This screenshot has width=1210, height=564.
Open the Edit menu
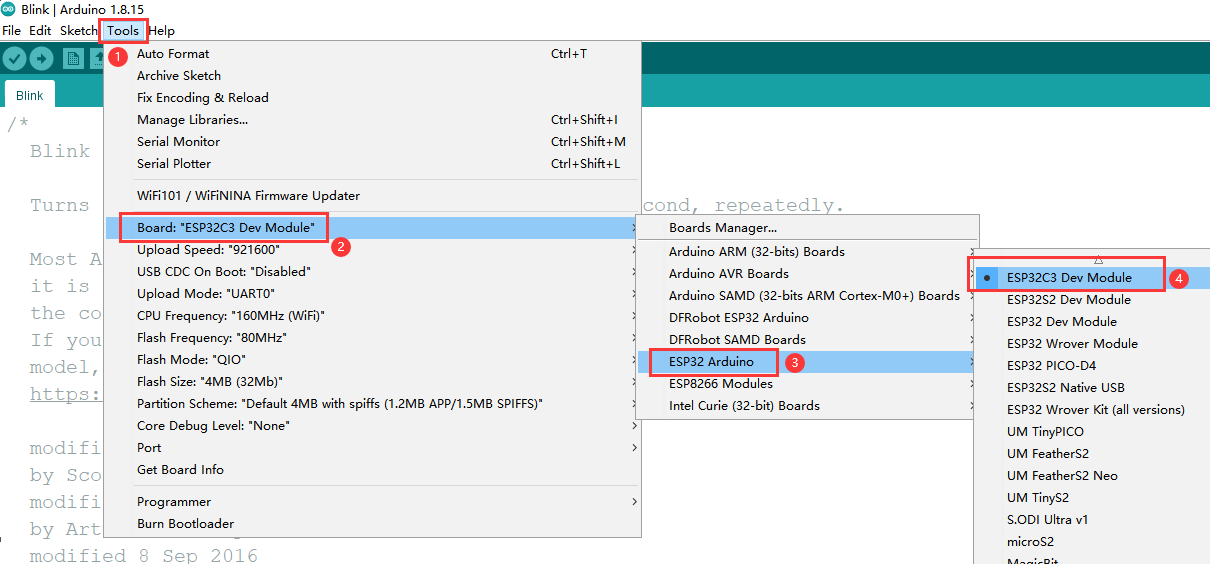pos(40,31)
